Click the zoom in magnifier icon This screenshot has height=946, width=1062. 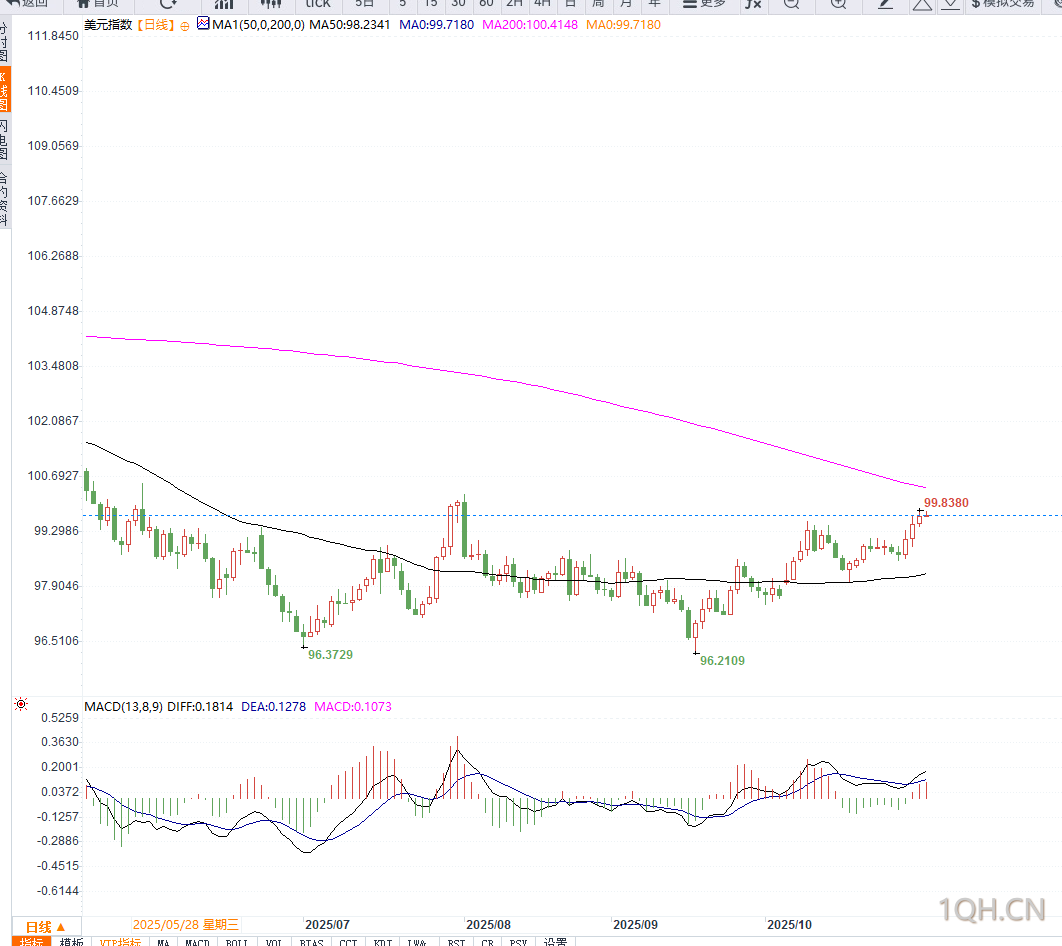(x=838, y=4)
